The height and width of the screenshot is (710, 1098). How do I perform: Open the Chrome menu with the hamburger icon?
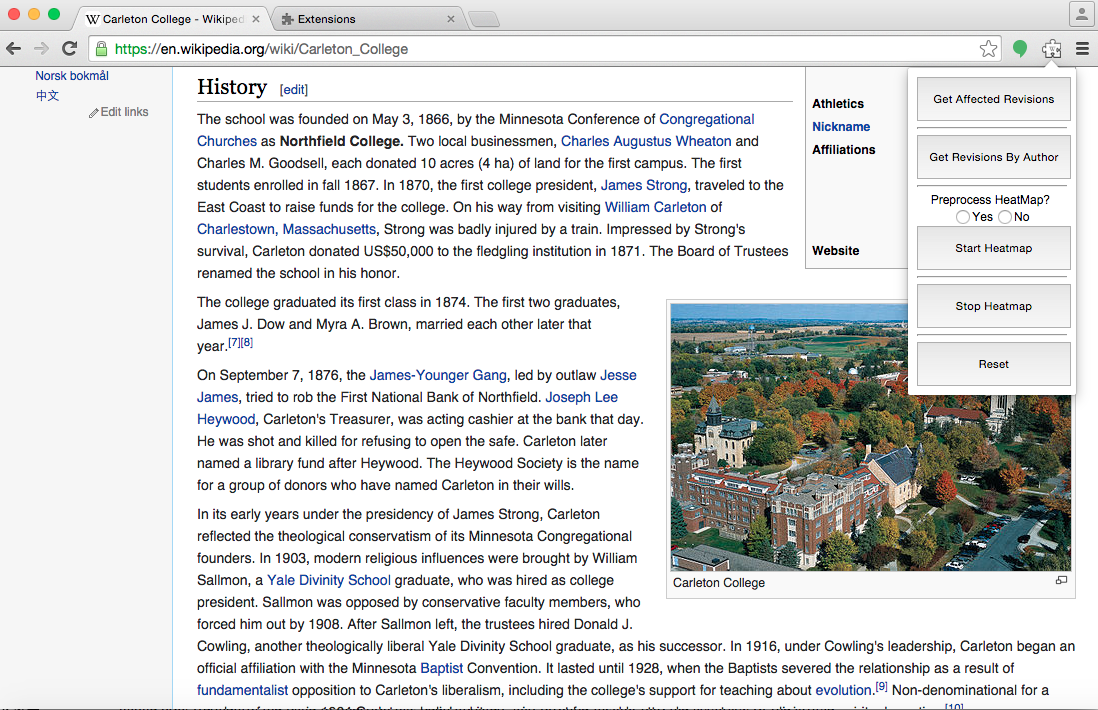click(x=1083, y=48)
